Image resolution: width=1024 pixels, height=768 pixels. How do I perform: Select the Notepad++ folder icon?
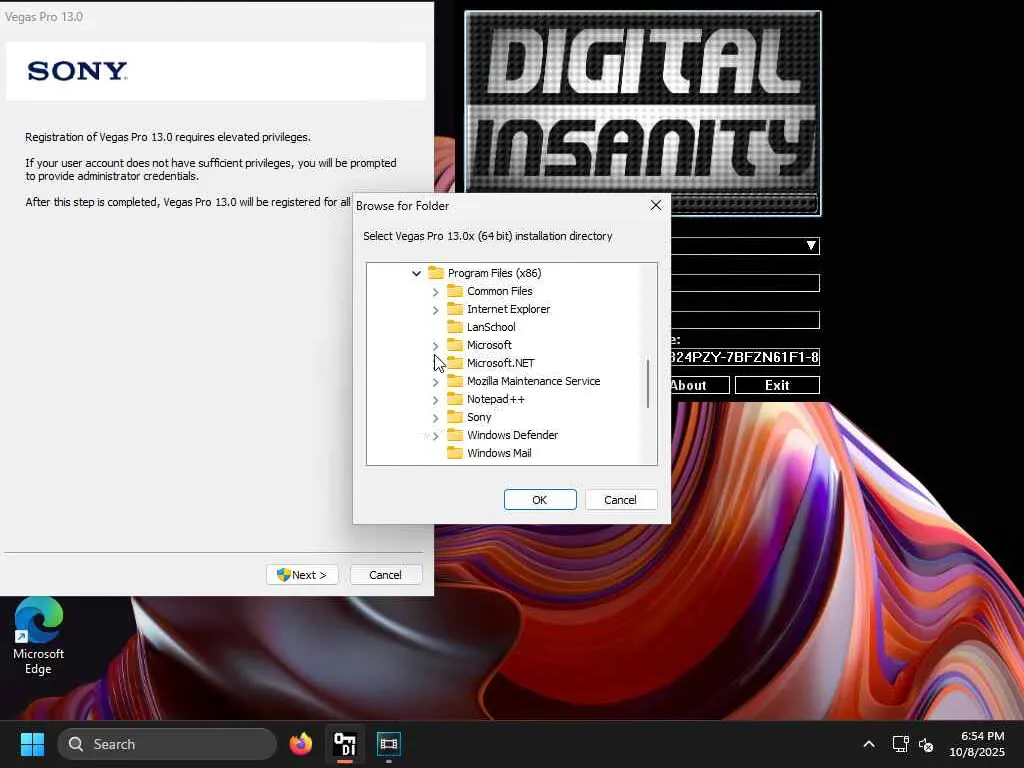[x=455, y=399]
